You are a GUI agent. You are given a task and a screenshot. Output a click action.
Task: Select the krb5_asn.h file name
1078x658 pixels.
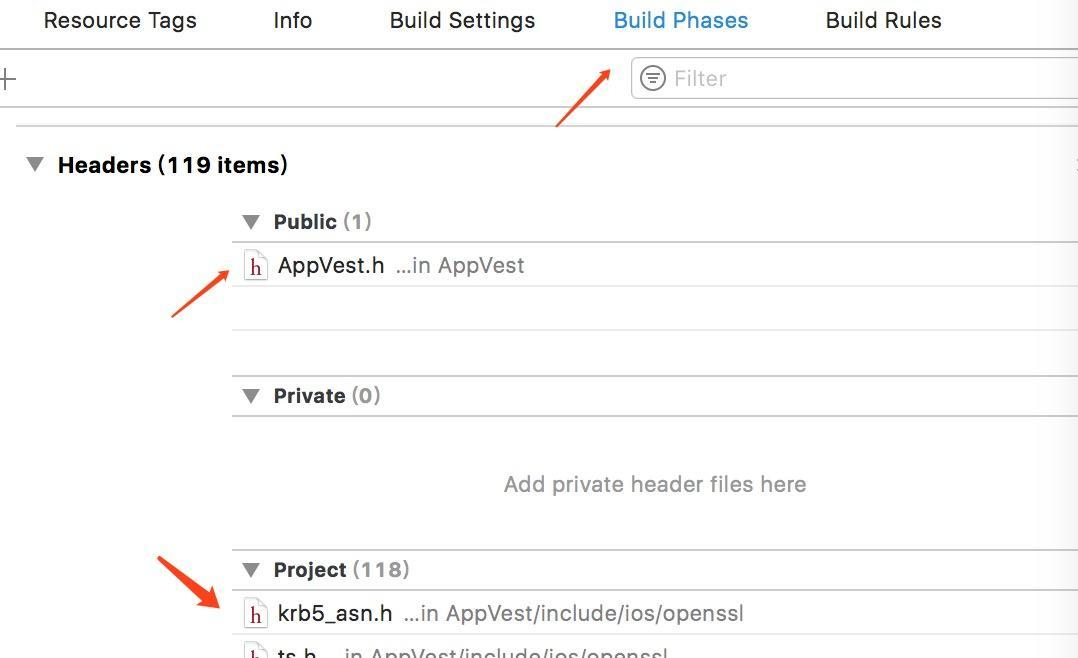pos(335,613)
